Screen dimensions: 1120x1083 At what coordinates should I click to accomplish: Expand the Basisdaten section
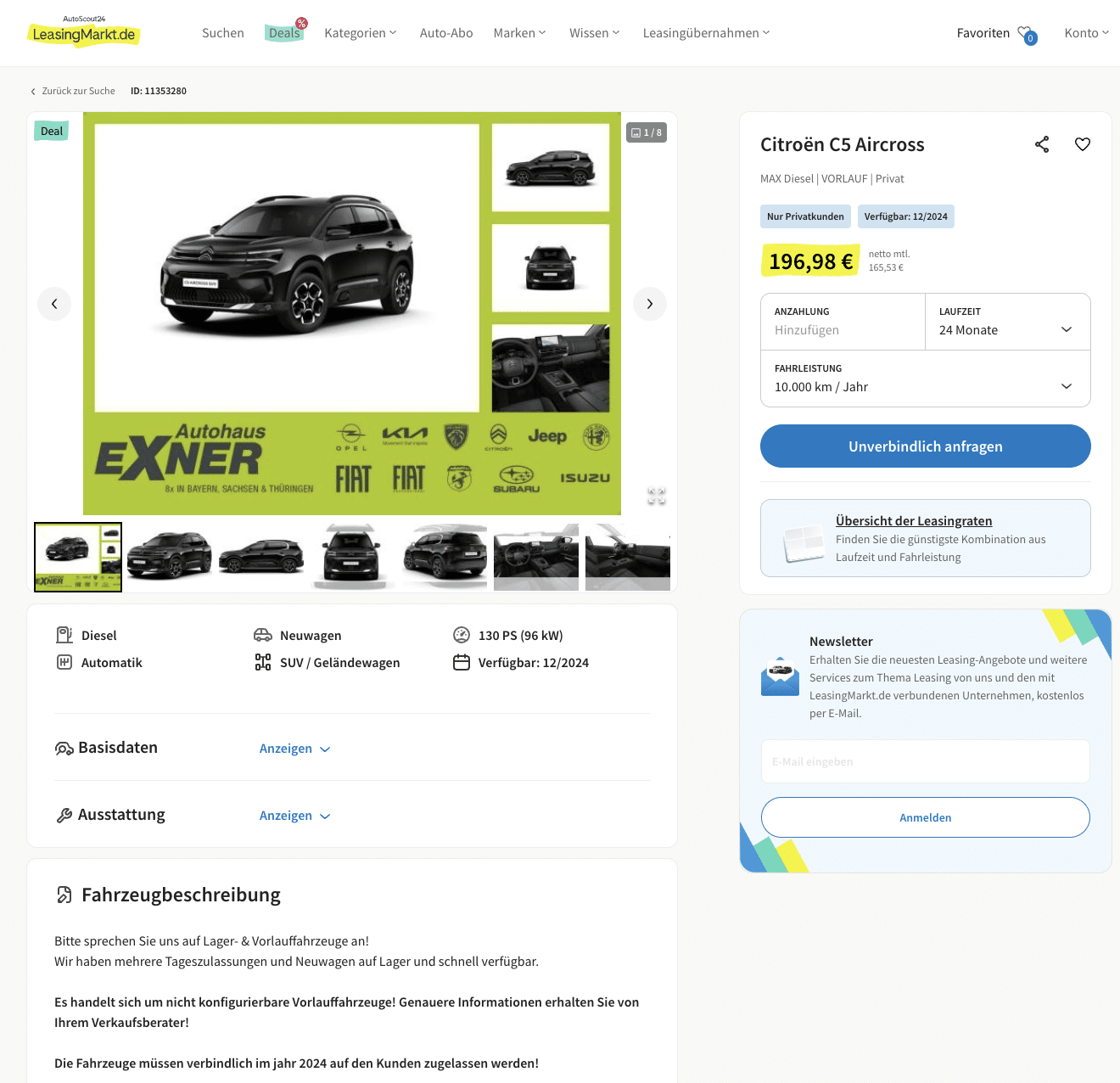click(294, 749)
